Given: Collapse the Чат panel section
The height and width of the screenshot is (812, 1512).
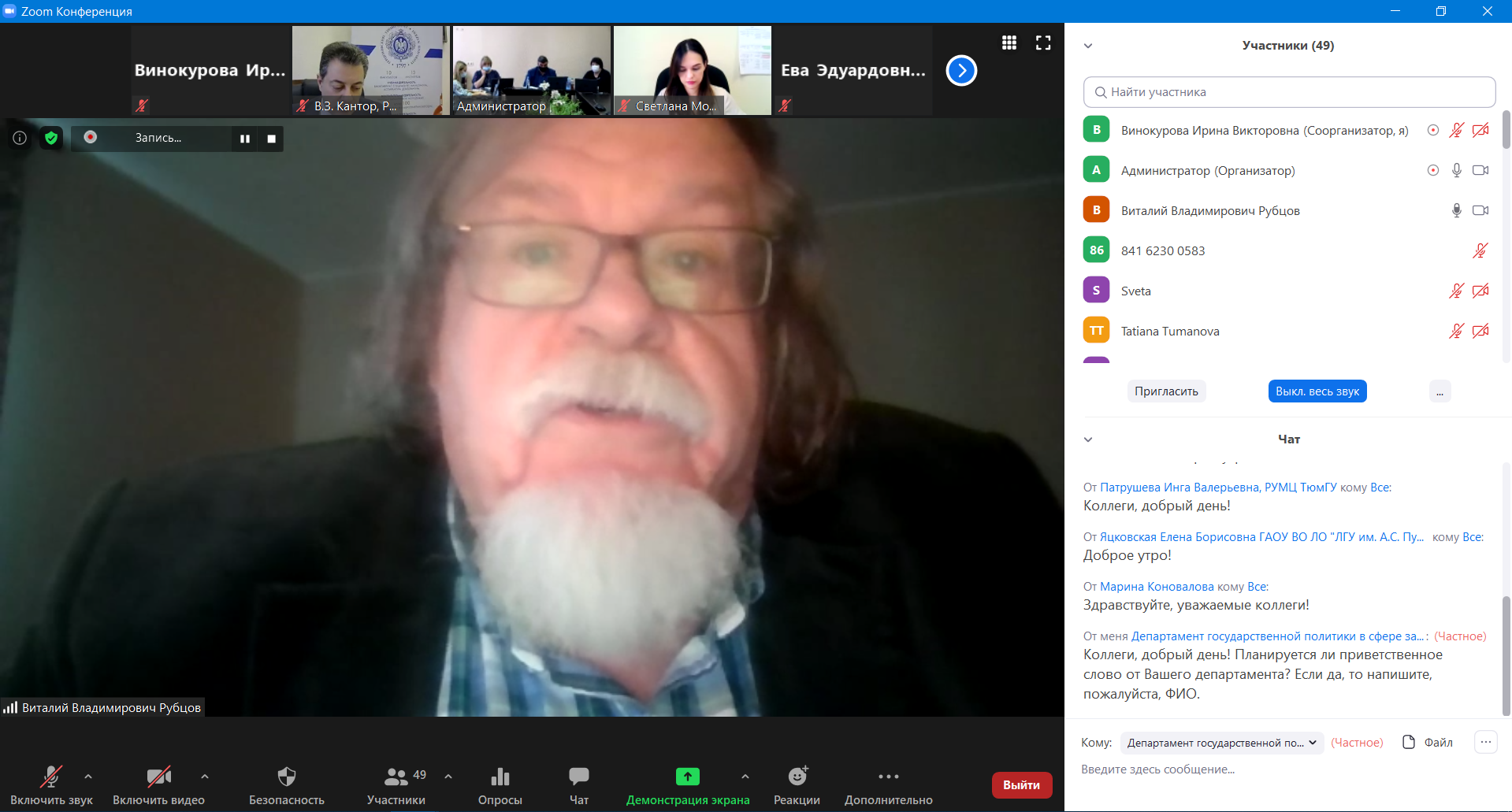Looking at the screenshot, I should coord(1088,439).
